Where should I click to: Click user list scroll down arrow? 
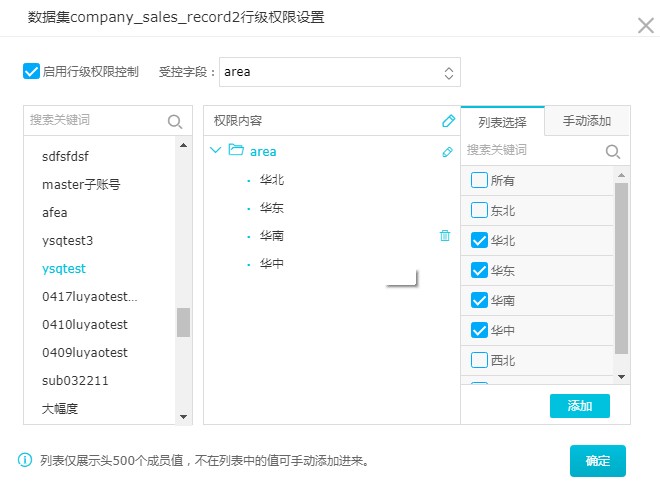183,417
